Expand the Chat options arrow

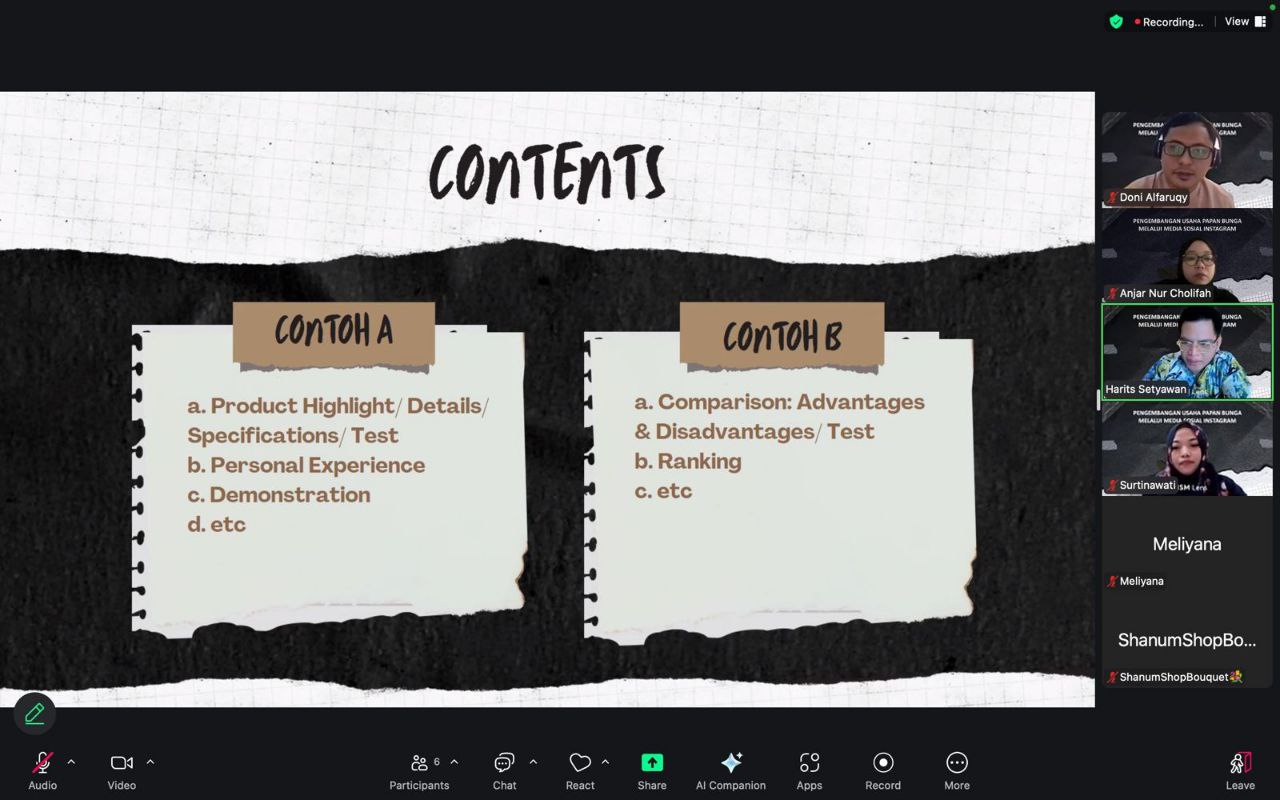tap(533, 762)
